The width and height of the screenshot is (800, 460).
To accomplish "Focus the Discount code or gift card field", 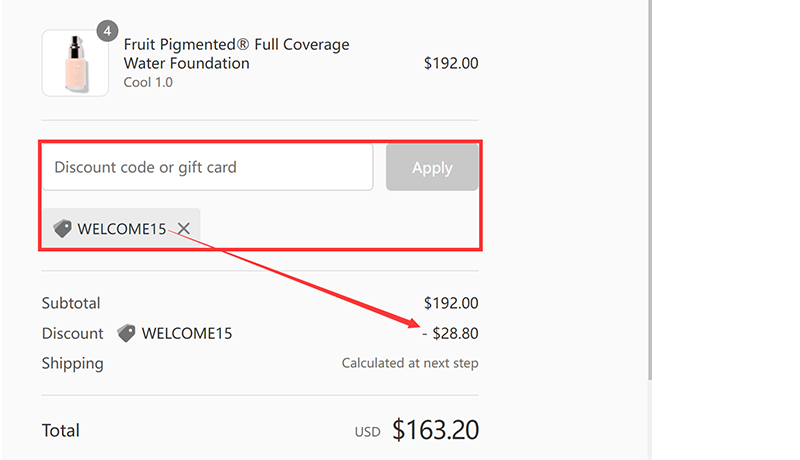I will click(x=207, y=167).
